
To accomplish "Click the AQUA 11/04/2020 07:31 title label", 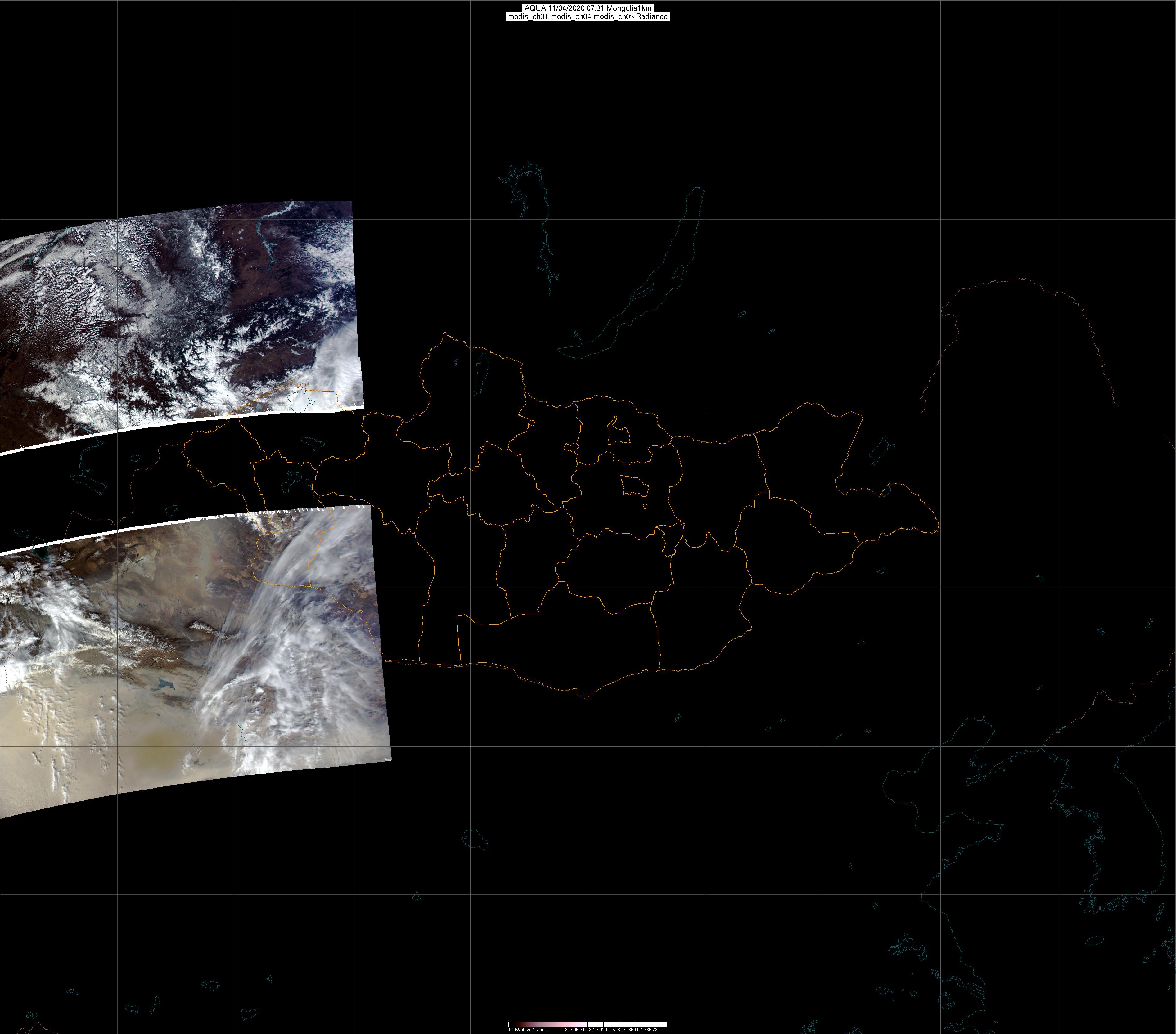I will coord(588,8).
